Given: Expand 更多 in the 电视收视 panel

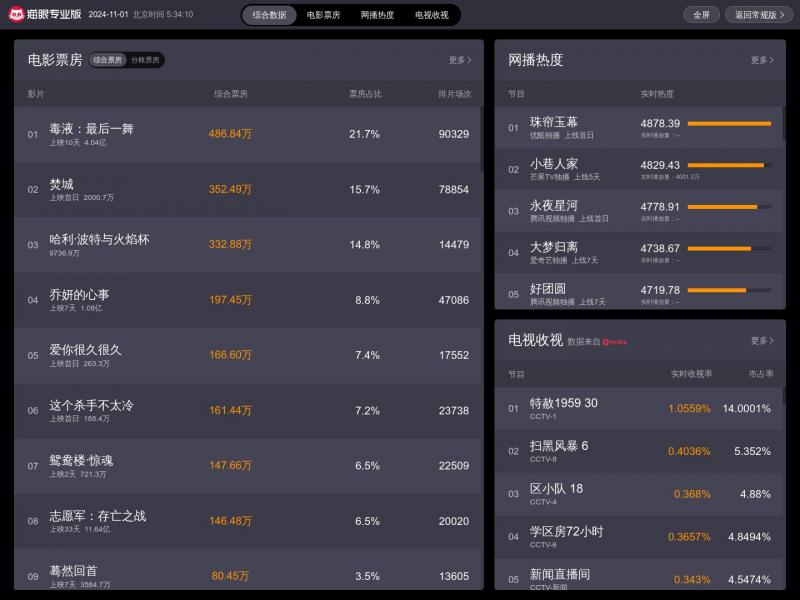Looking at the screenshot, I should 760,339.
